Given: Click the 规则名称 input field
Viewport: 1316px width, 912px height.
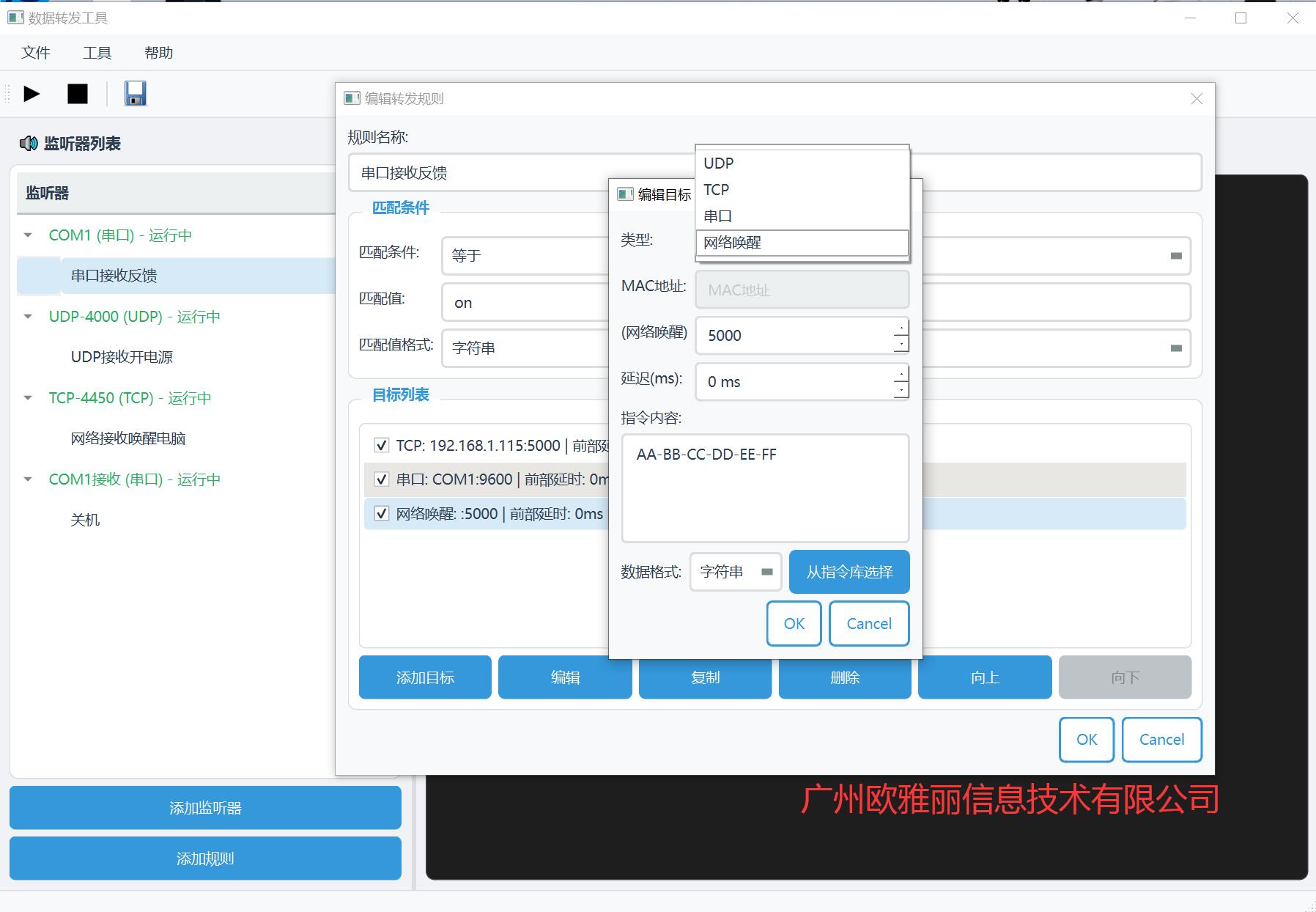Looking at the screenshot, I should [775, 172].
